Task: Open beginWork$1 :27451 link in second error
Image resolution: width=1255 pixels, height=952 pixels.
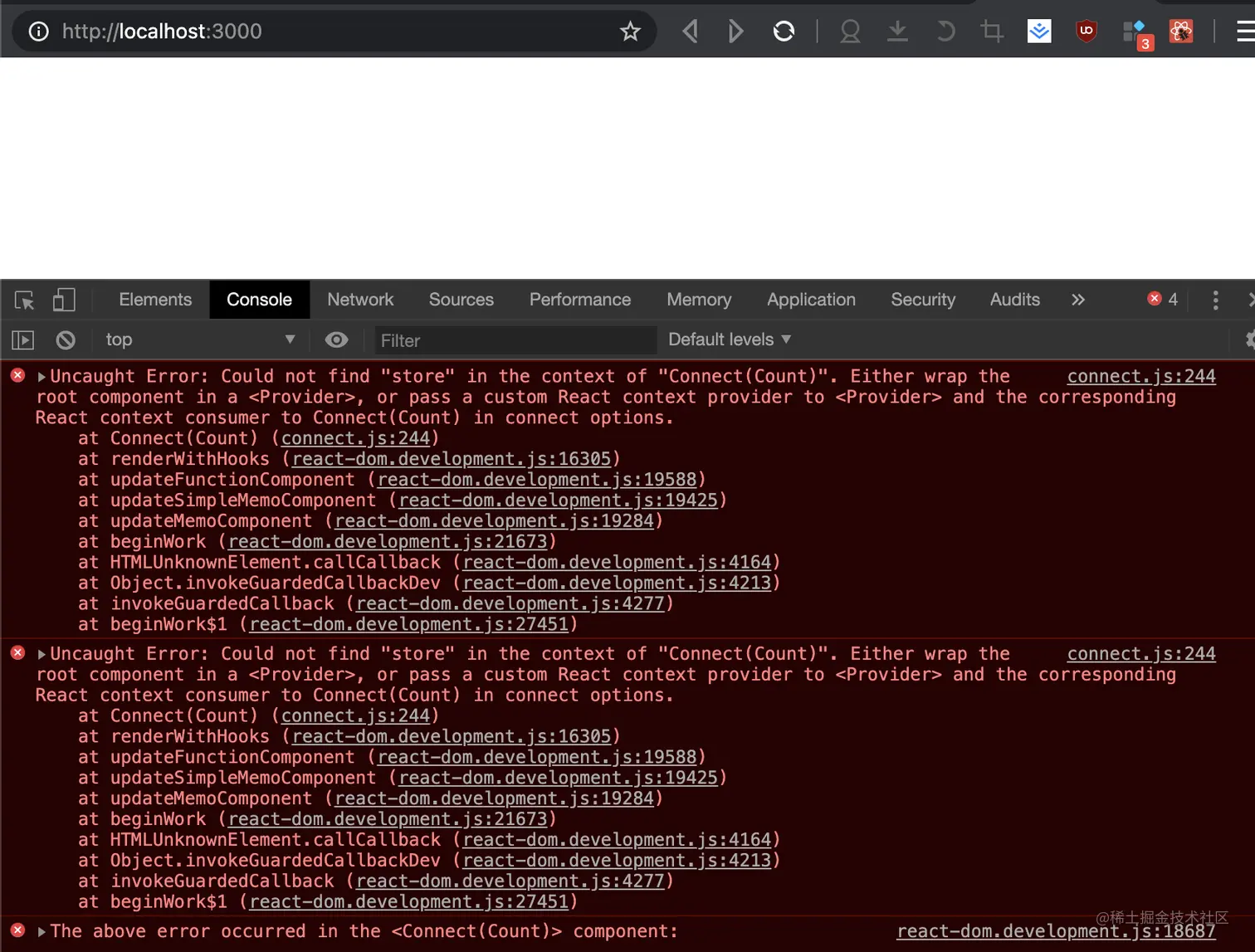Action: click(409, 902)
